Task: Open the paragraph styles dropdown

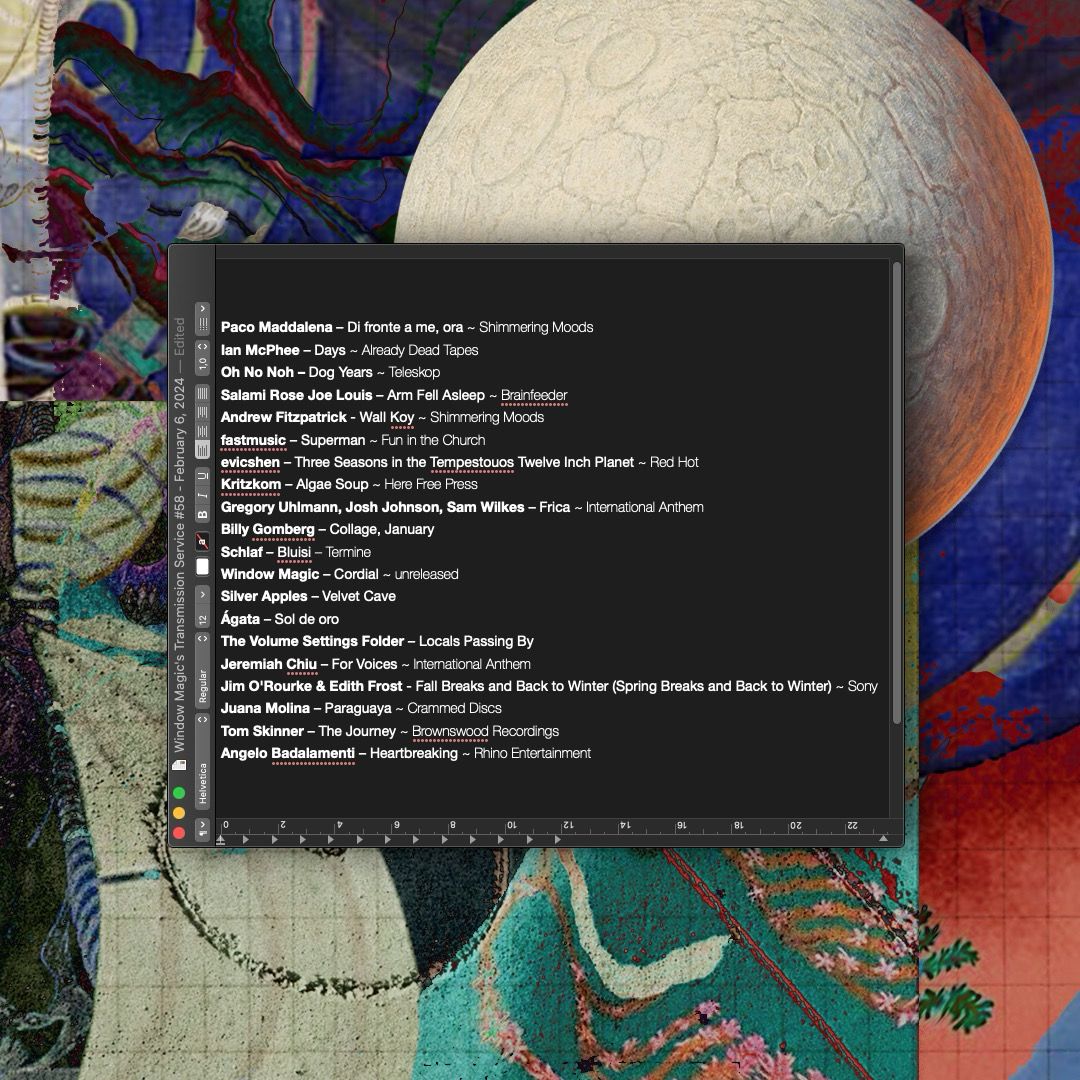Action: 202,828
